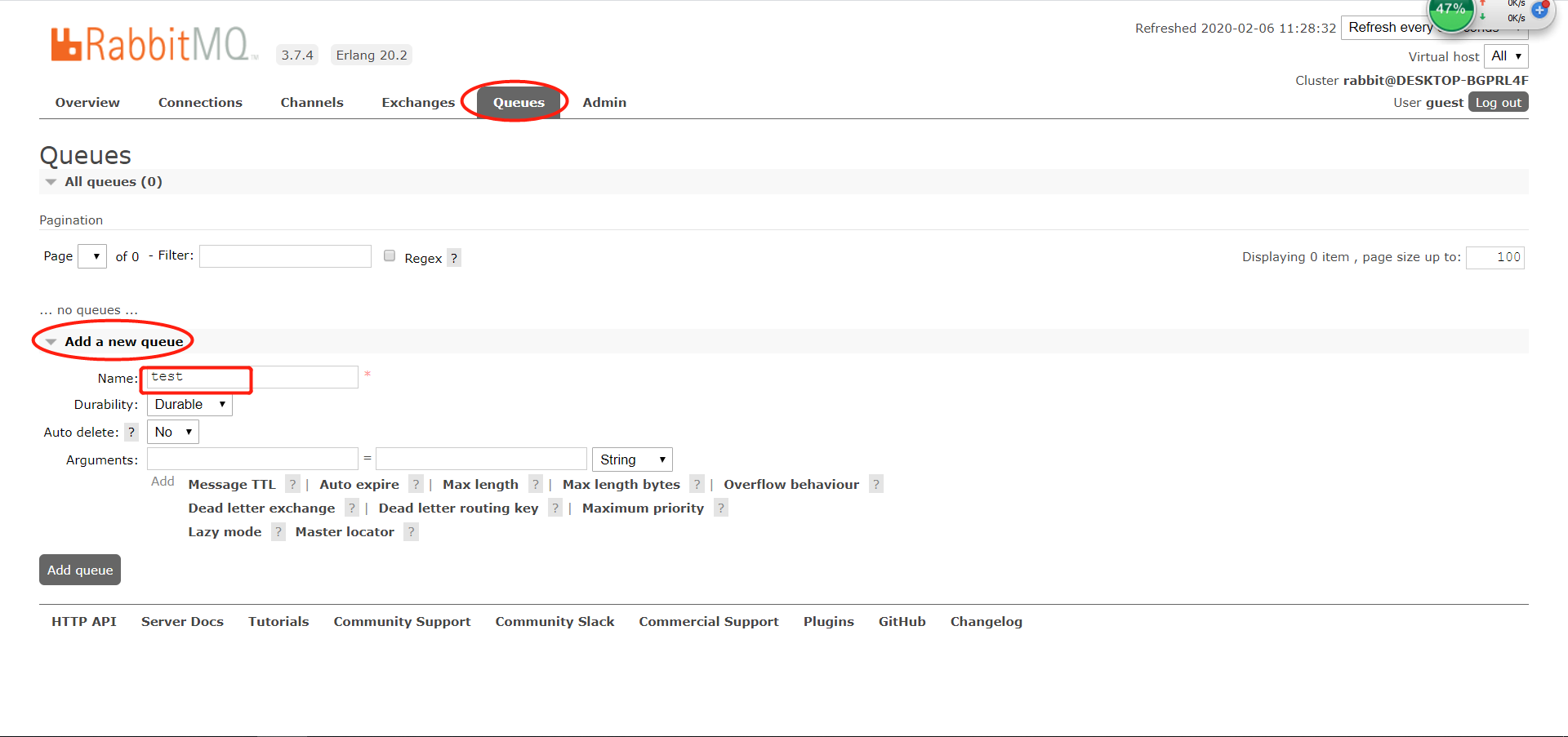Focus the Arguments key input field

point(252,459)
